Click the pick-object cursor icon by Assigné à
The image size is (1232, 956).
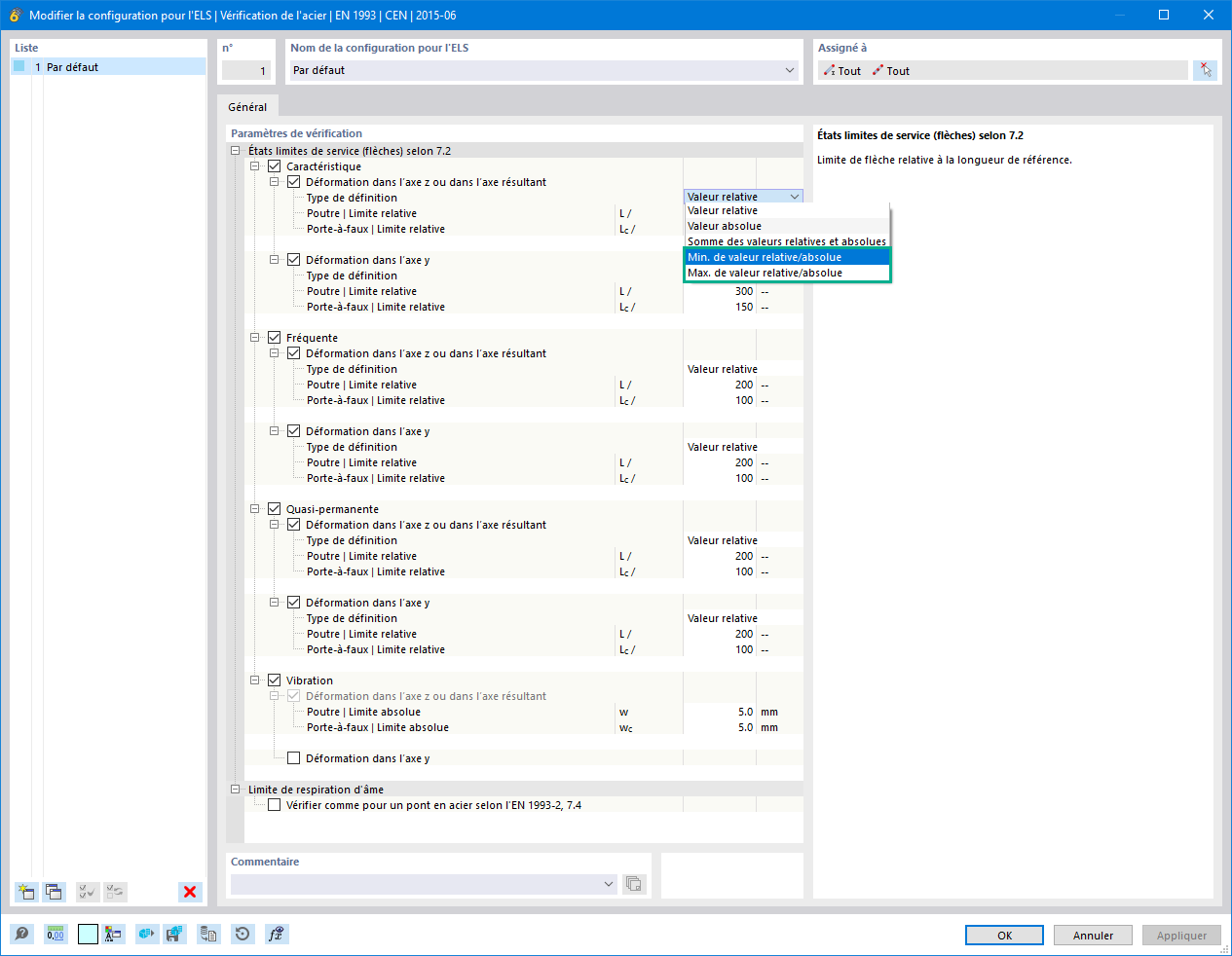1206,70
